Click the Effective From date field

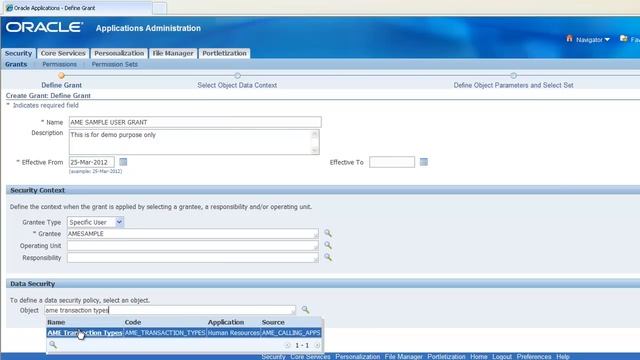pos(91,162)
